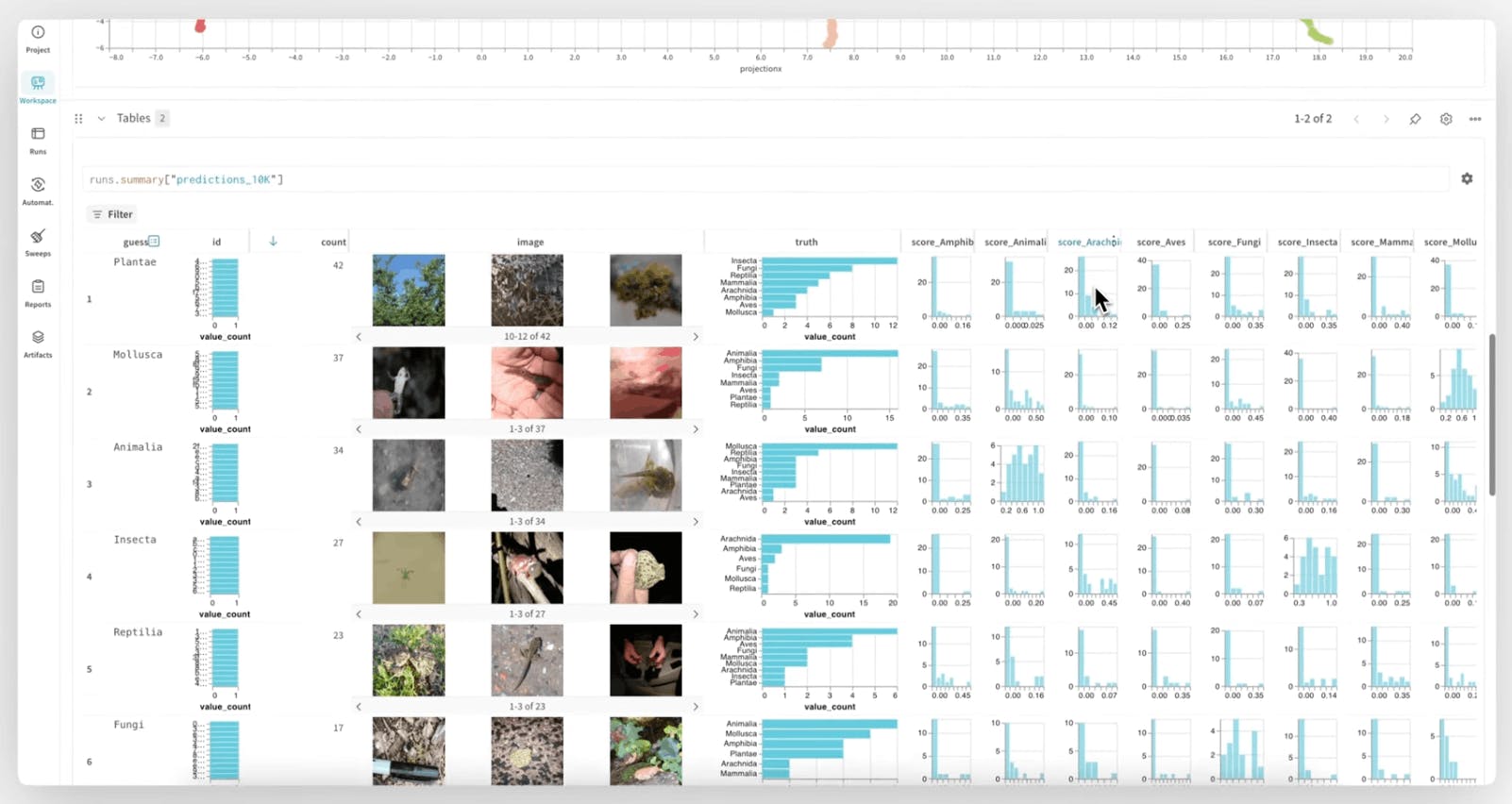This screenshot has width=1512, height=804.
Task: Click the truth column header
Action: coord(806,243)
